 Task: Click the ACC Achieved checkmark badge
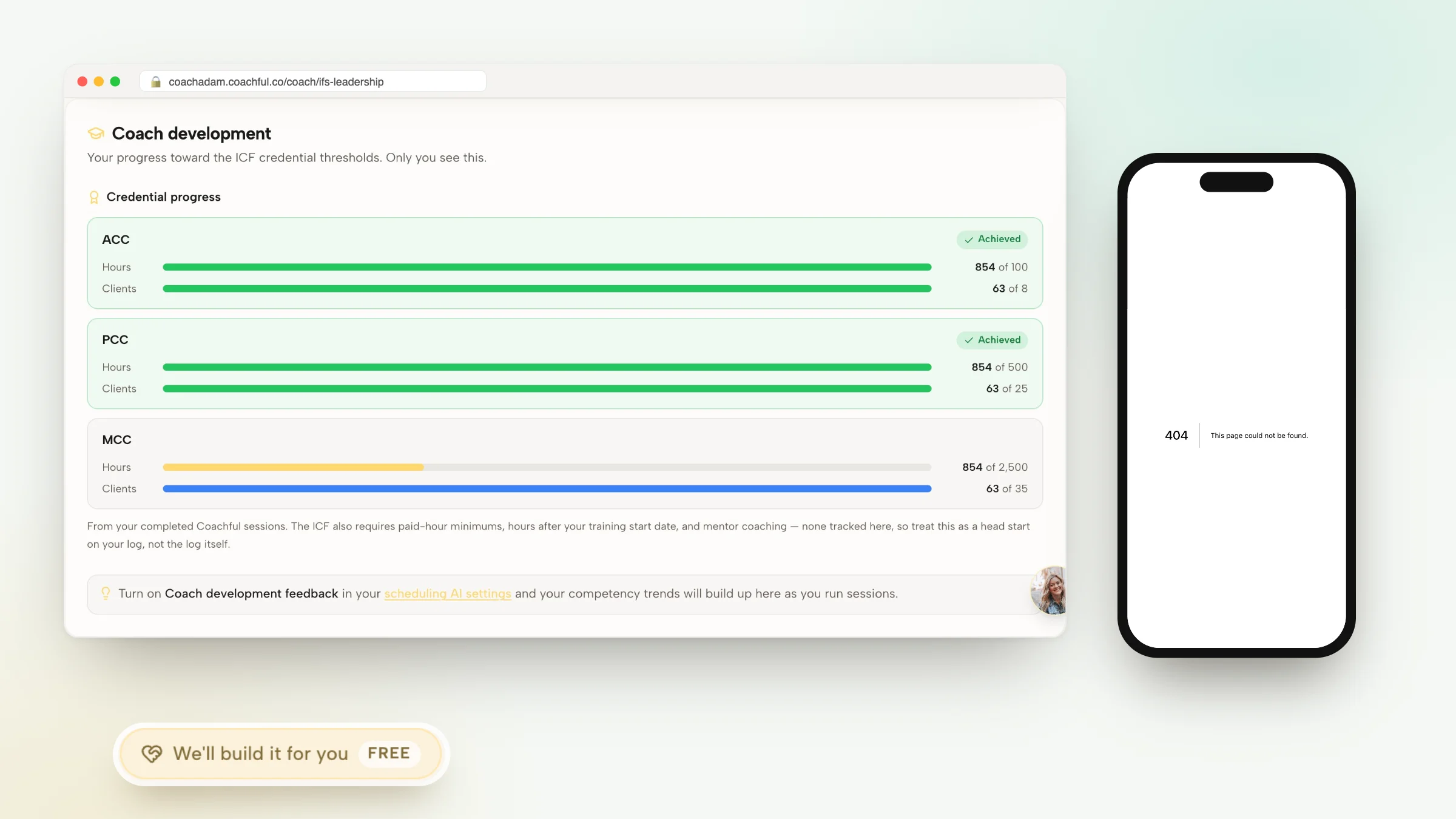click(x=993, y=239)
